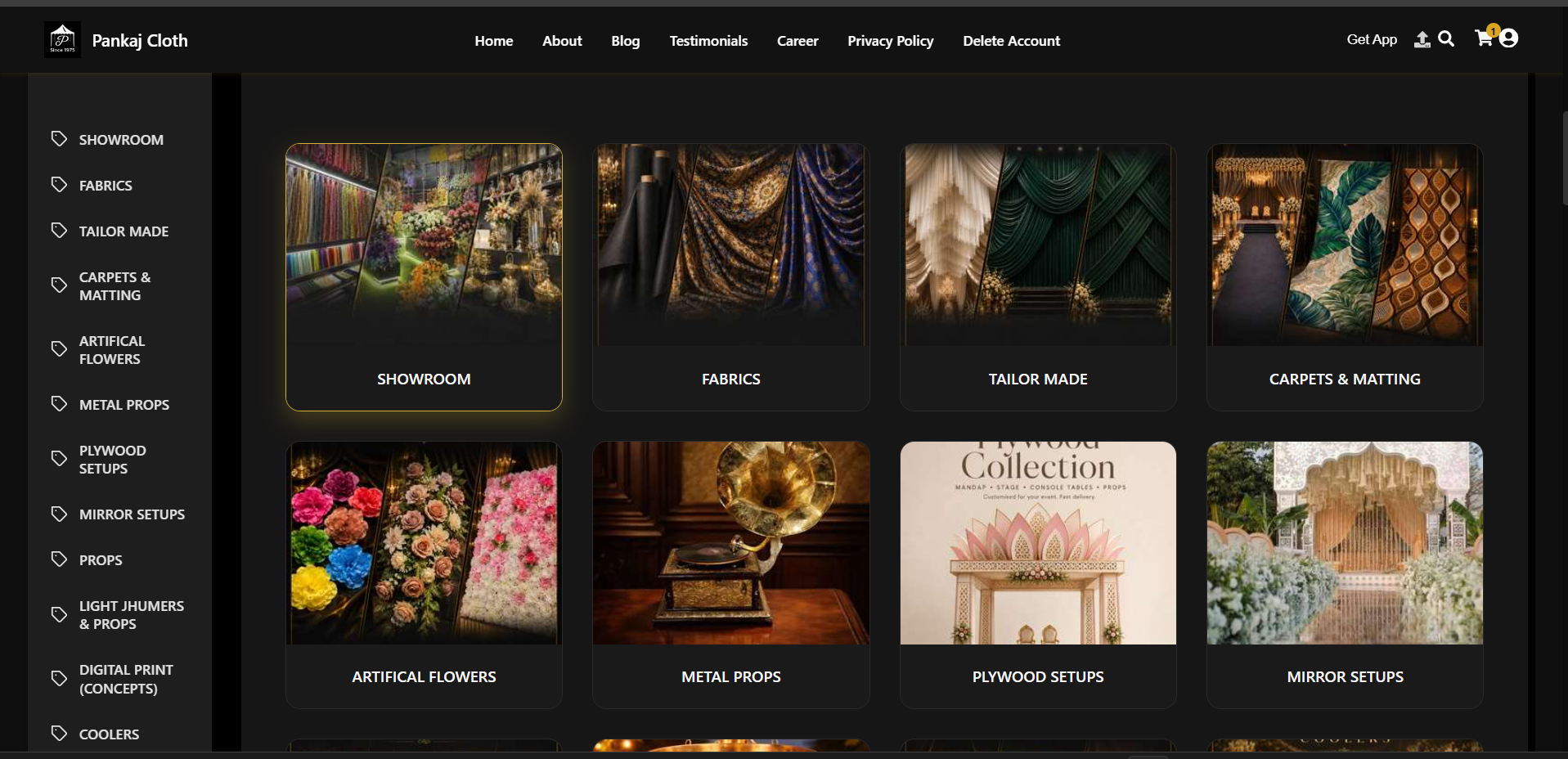The width and height of the screenshot is (1568, 759).
Task: Open the PLYWOOD SETUPS card image
Action: pyautogui.click(x=1038, y=543)
